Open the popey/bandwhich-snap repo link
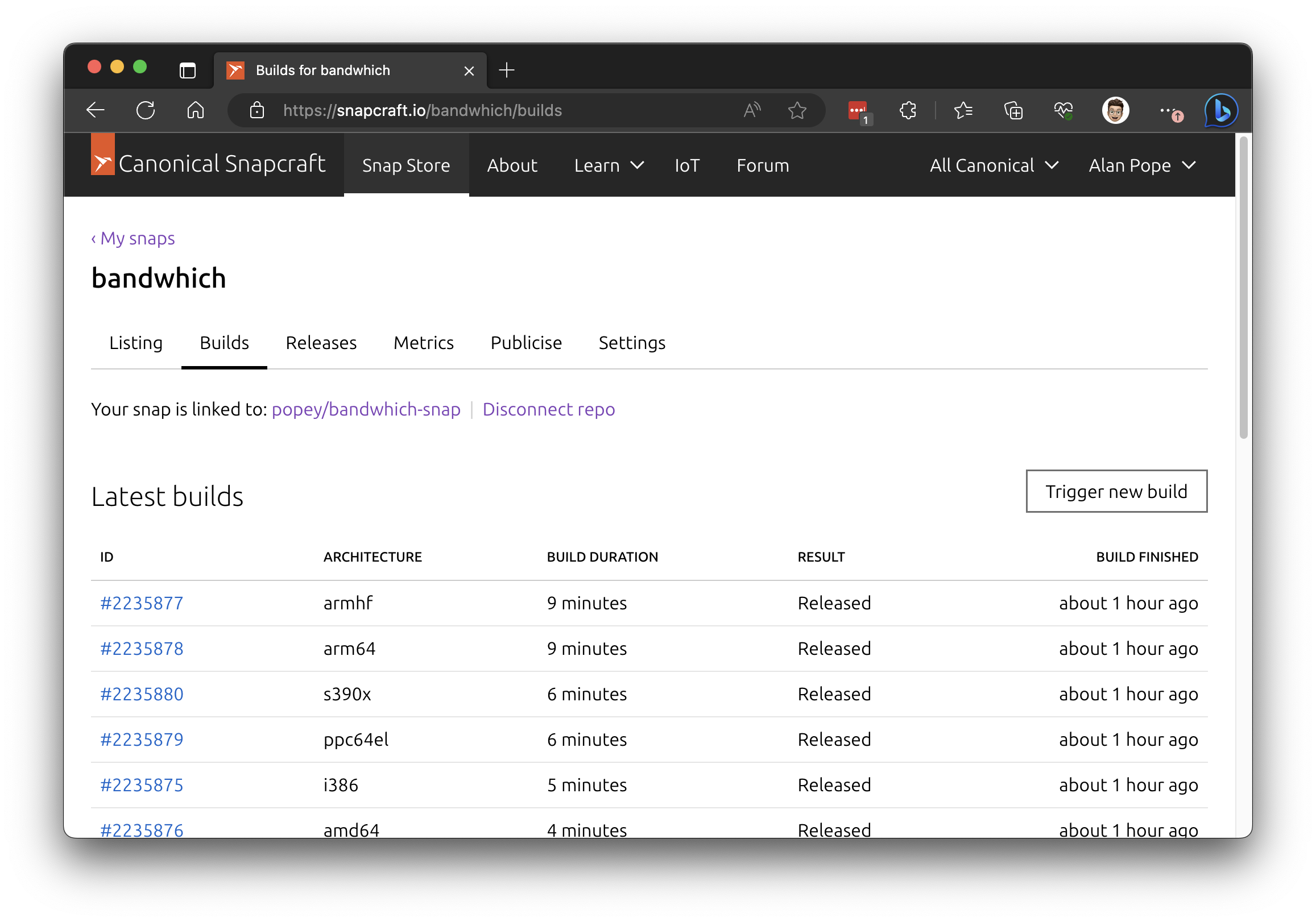Viewport: 1316px width, 922px height. pos(366,409)
